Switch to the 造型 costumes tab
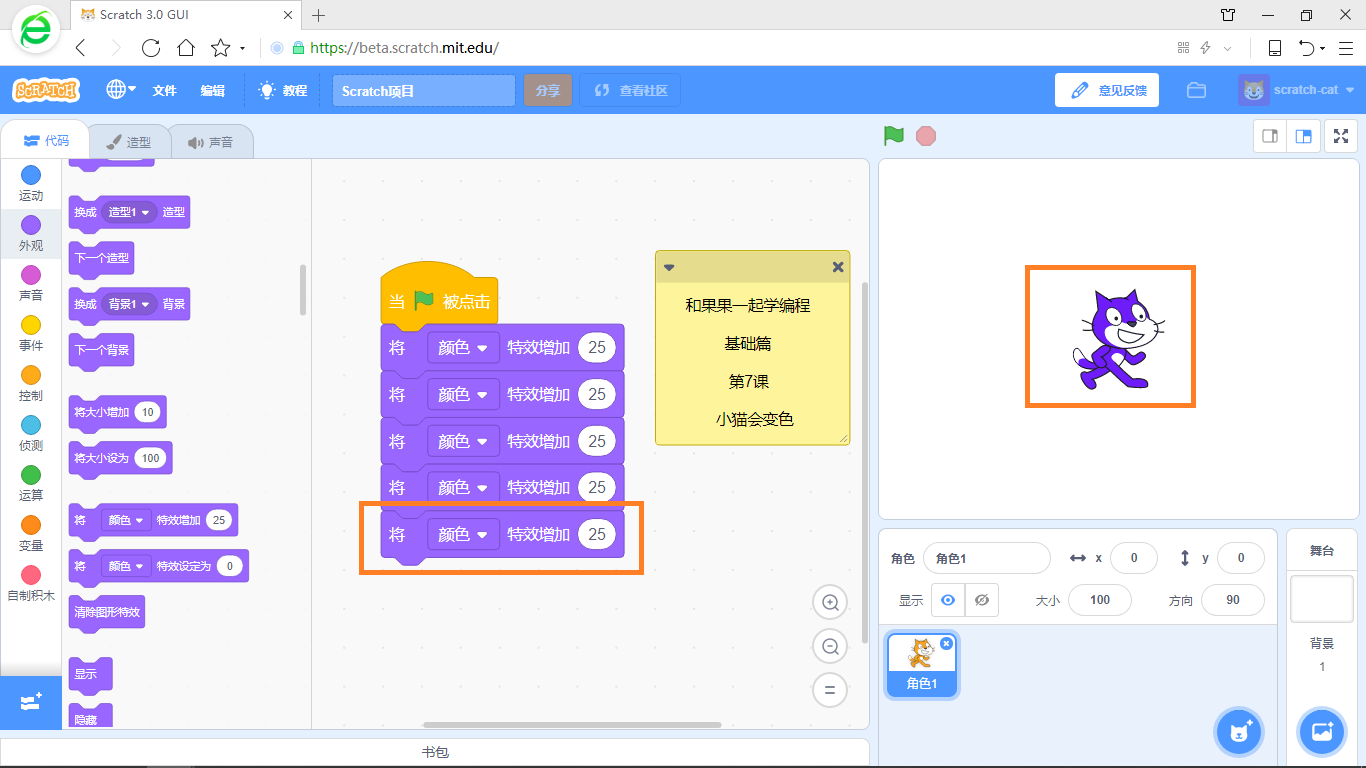 [129, 142]
